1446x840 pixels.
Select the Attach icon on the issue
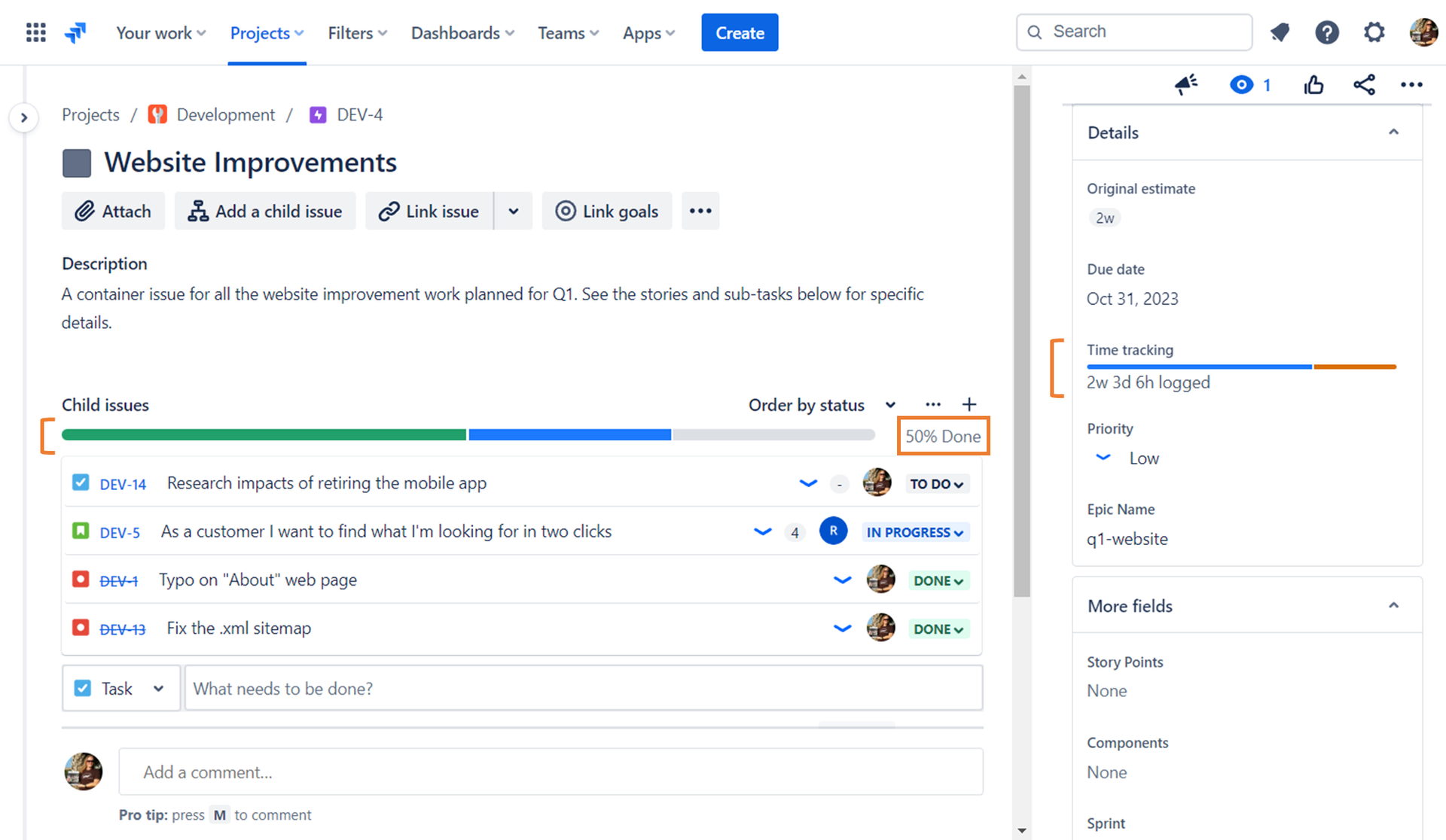(85, 211)
